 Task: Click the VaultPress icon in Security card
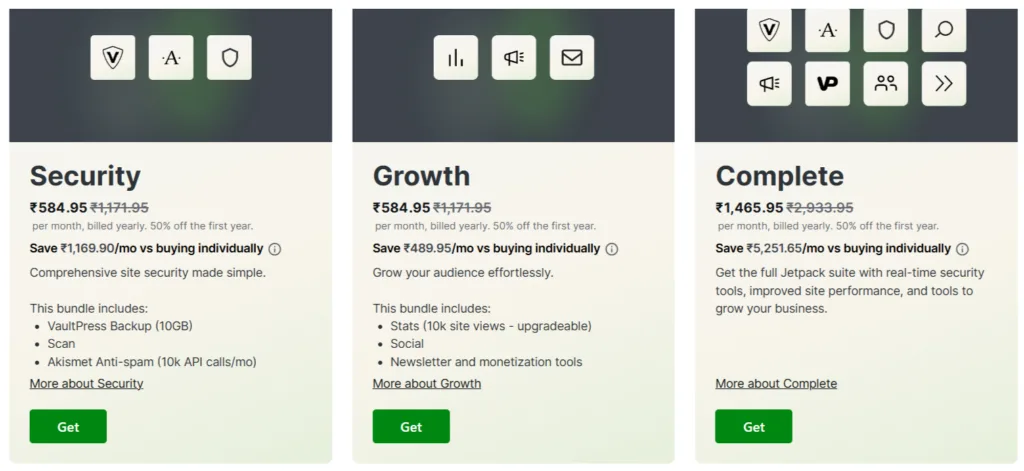[x=112, y=58]
